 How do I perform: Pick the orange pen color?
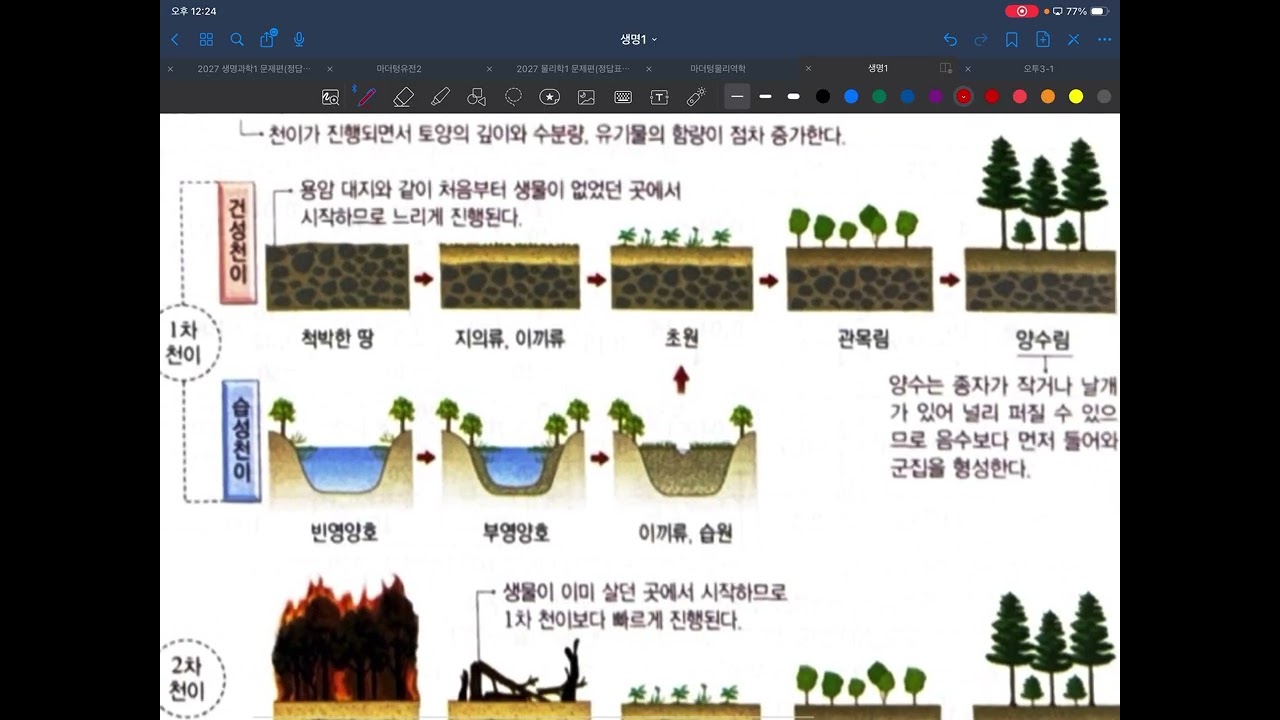[x=1048, y=97]
